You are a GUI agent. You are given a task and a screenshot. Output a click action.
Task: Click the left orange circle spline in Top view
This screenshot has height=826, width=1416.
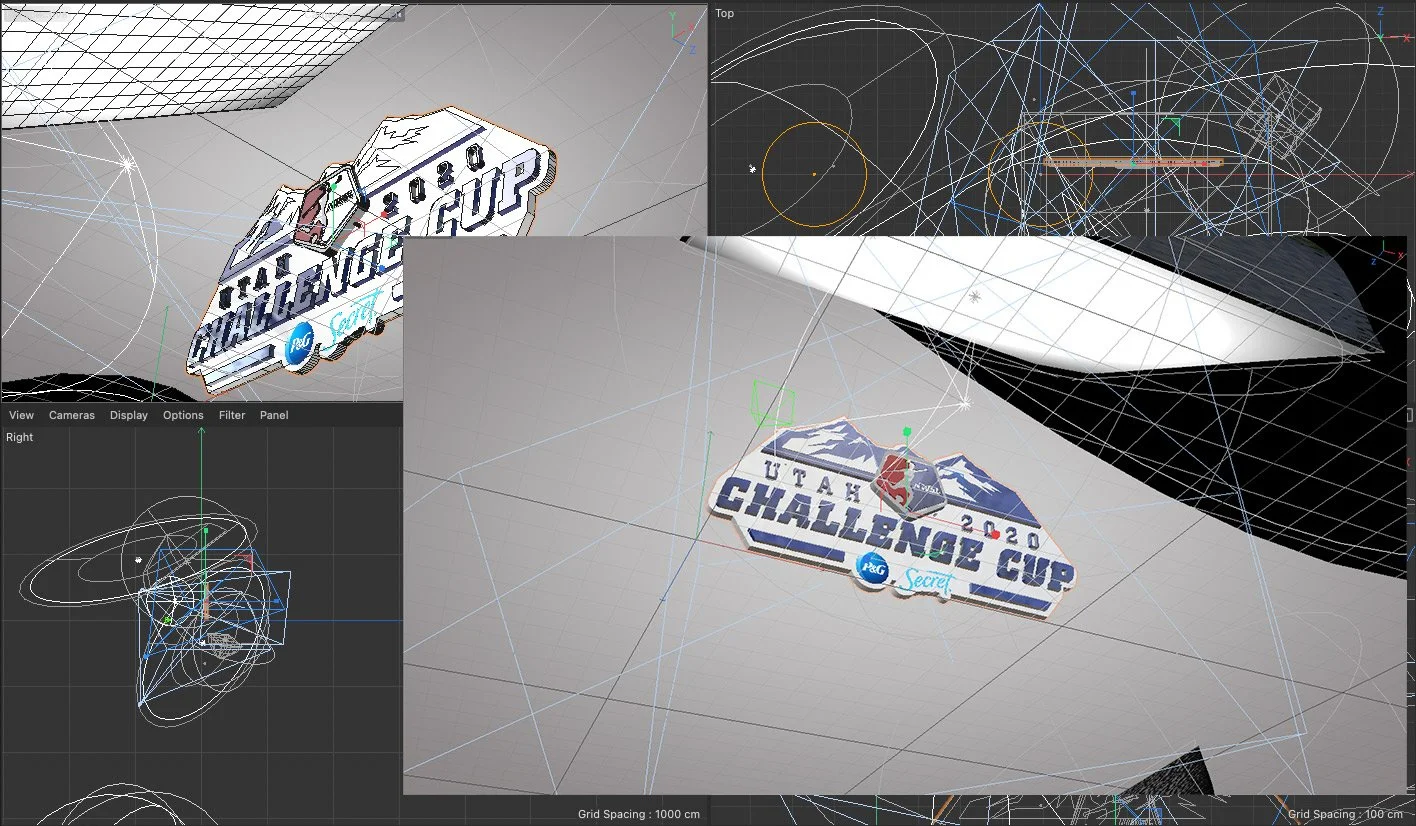click(814, 174)
